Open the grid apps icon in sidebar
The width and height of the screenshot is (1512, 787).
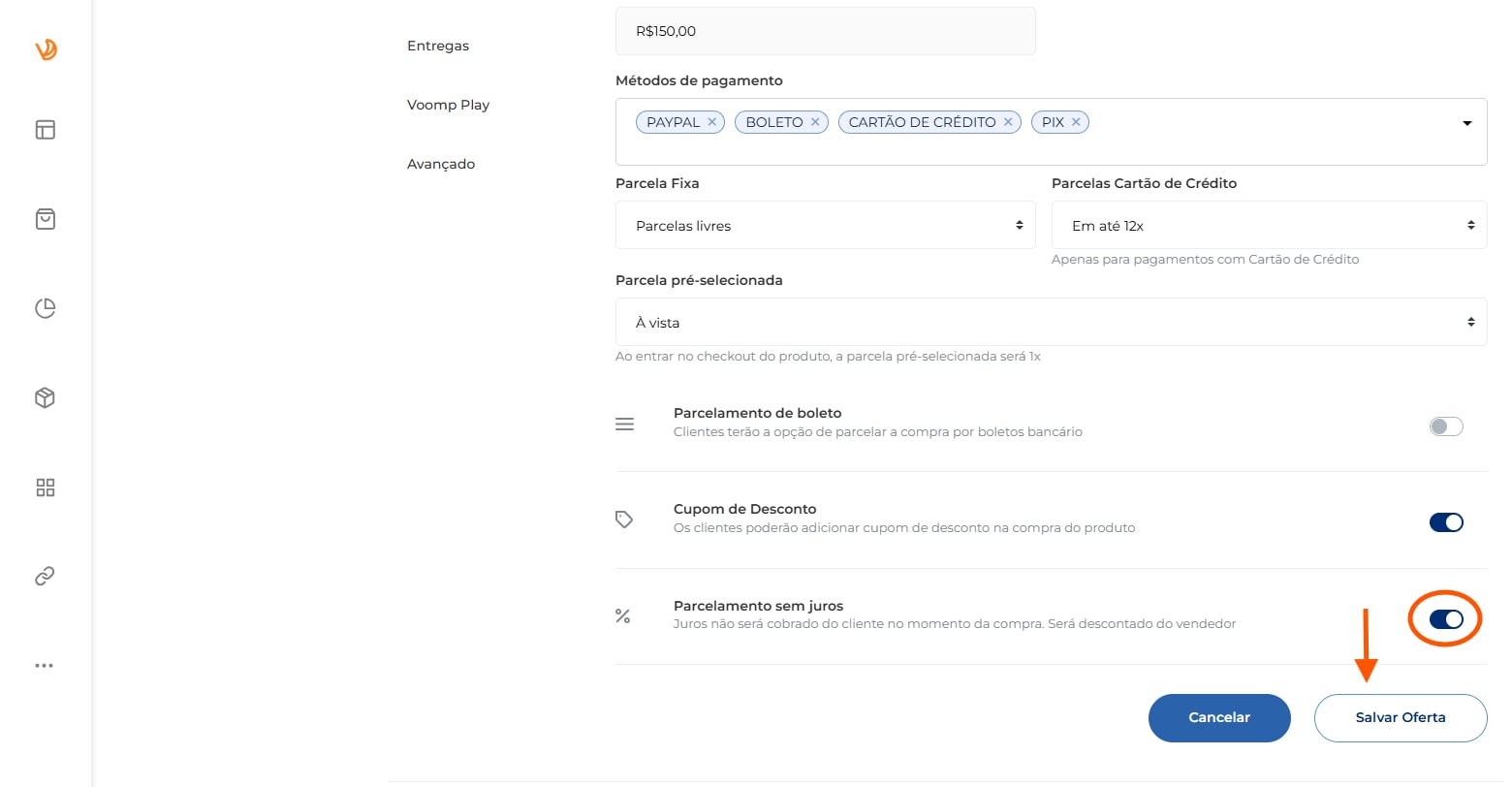pyautogui.click(x=46, y=488)
